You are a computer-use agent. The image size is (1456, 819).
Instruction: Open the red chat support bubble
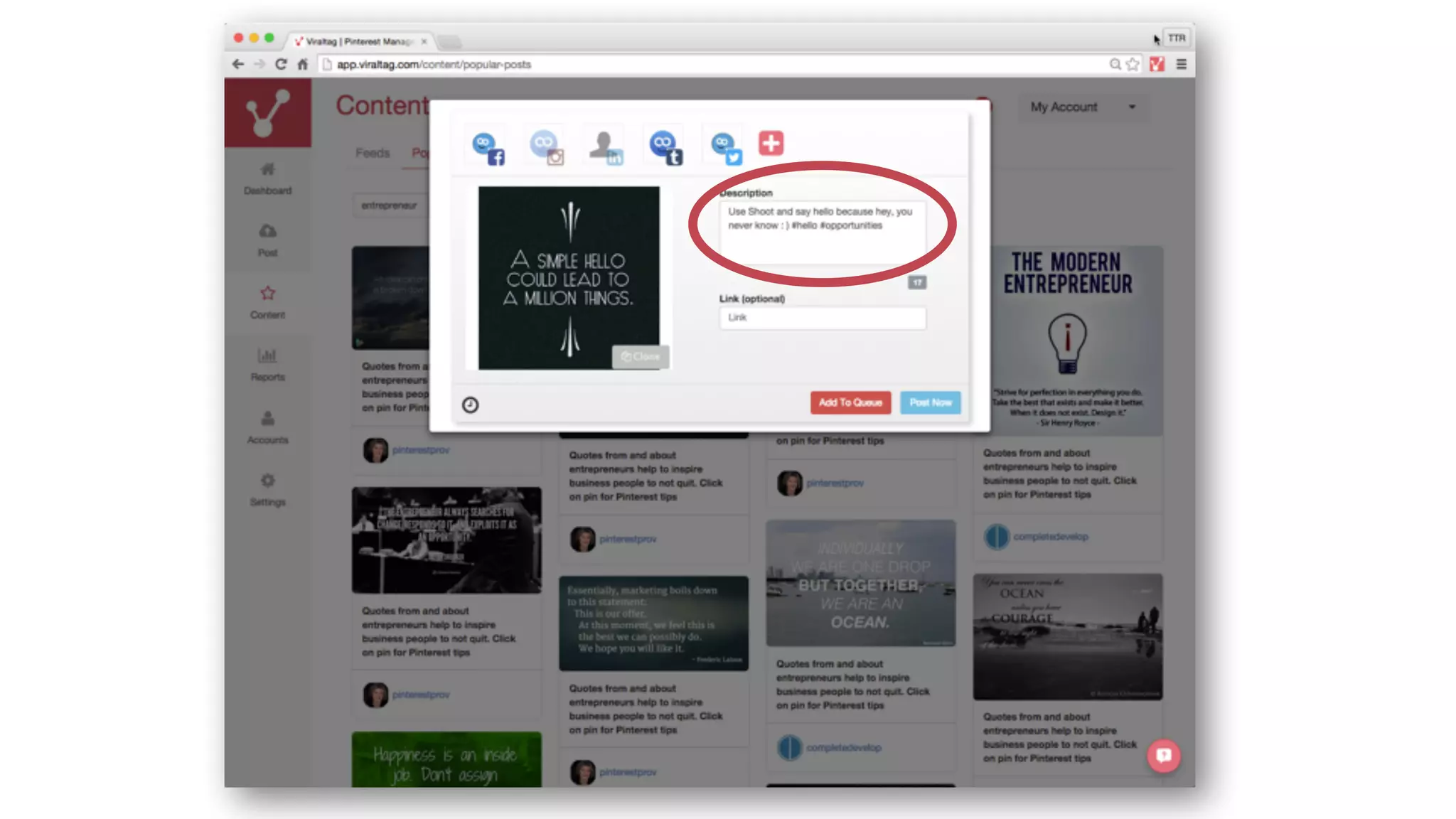click(x=1163, y=755)
